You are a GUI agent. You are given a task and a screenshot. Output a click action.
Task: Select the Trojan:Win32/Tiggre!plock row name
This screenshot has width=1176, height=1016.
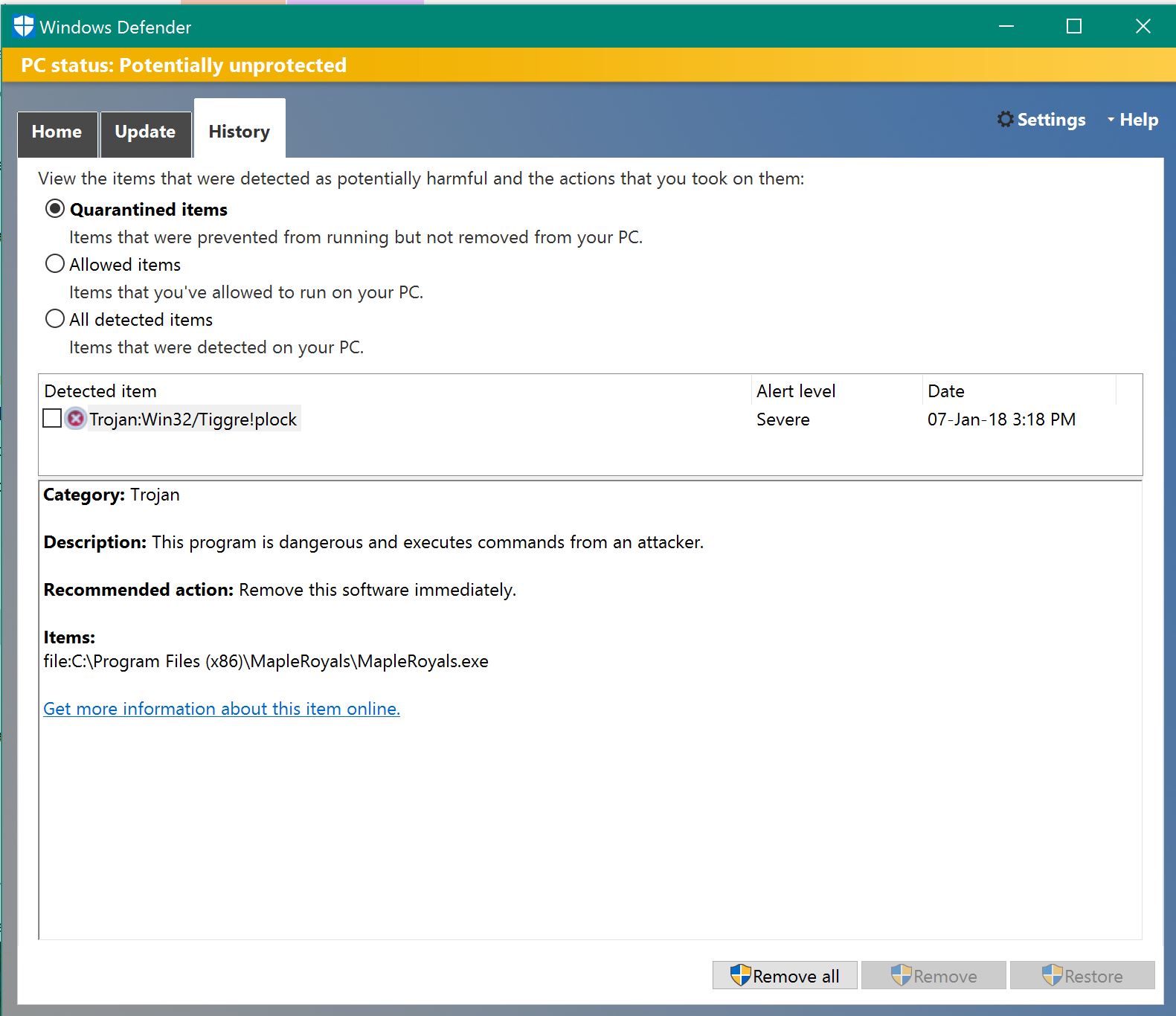pos(193,419)
